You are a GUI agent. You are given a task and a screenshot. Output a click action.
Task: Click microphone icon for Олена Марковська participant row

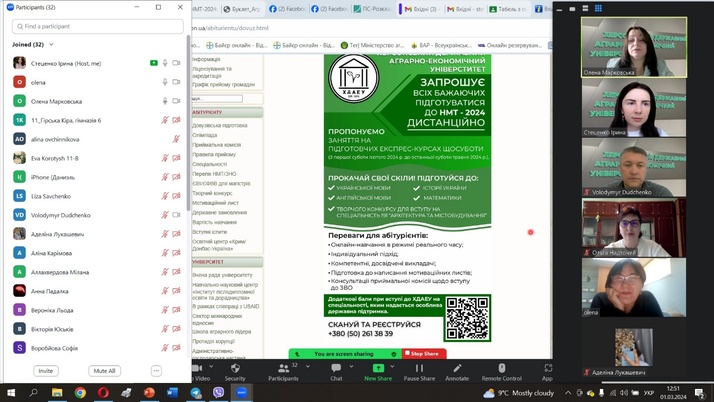point(165,101)
